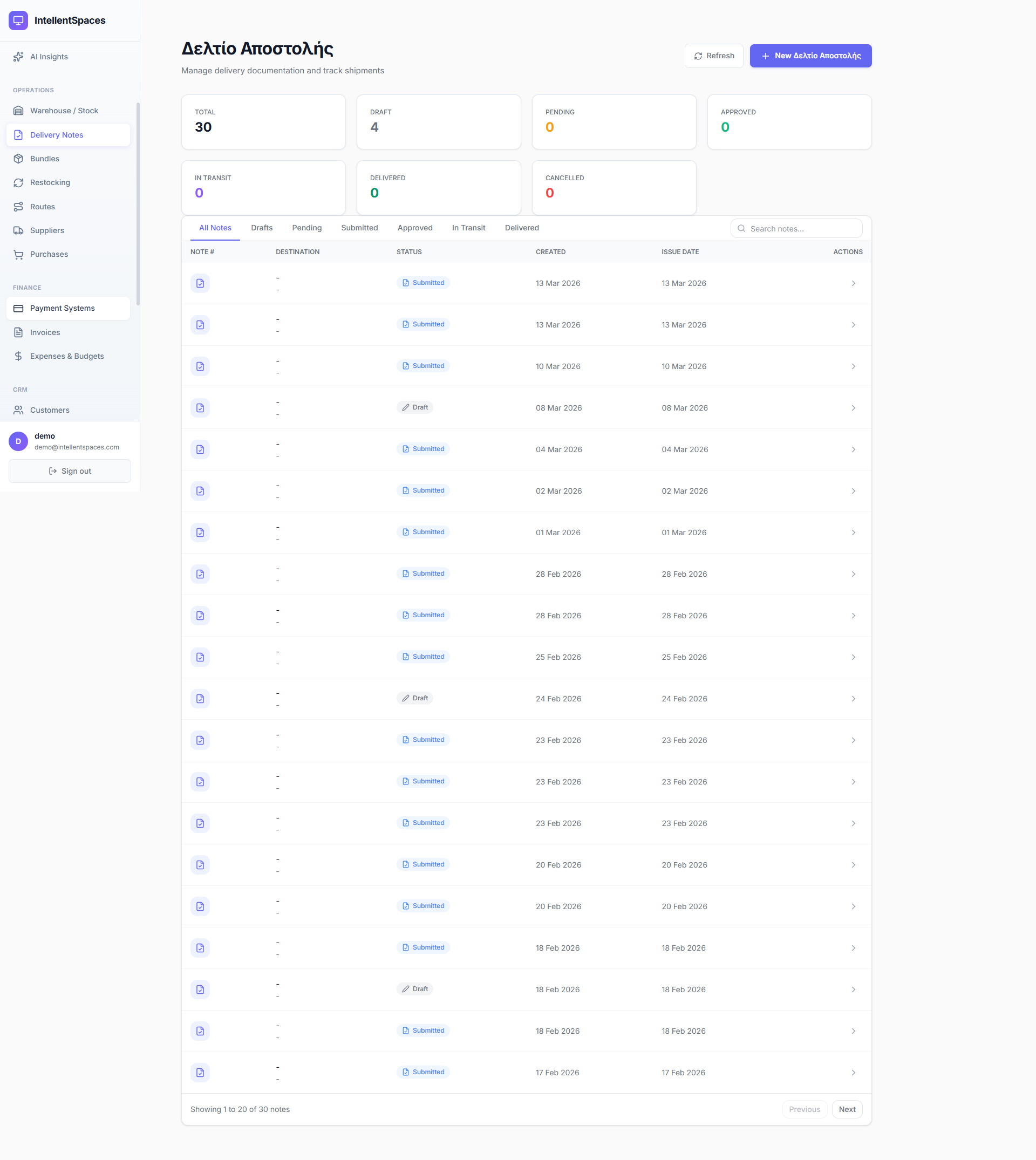Click into the Search notes field
The height and width of the screenshot is (1160, 1036).
pos(796,228)
